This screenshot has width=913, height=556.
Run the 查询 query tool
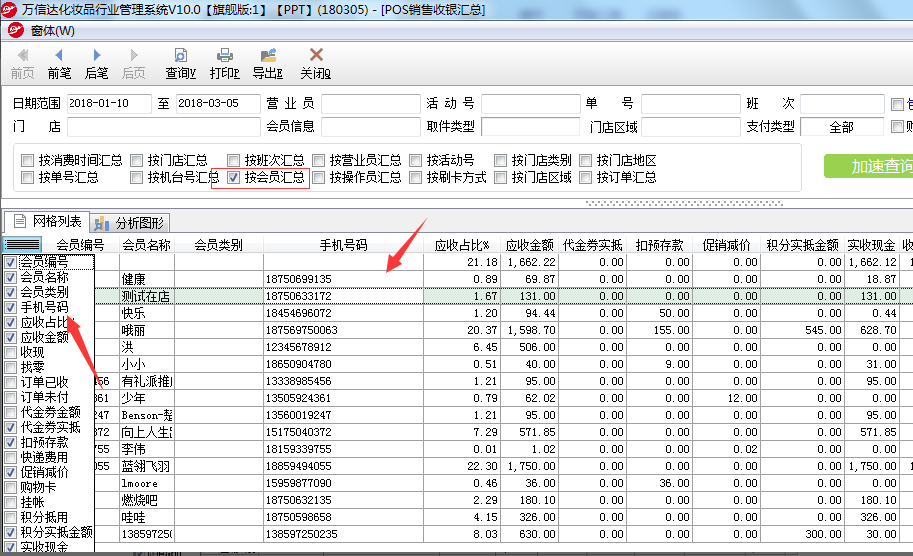click(181, 64)
